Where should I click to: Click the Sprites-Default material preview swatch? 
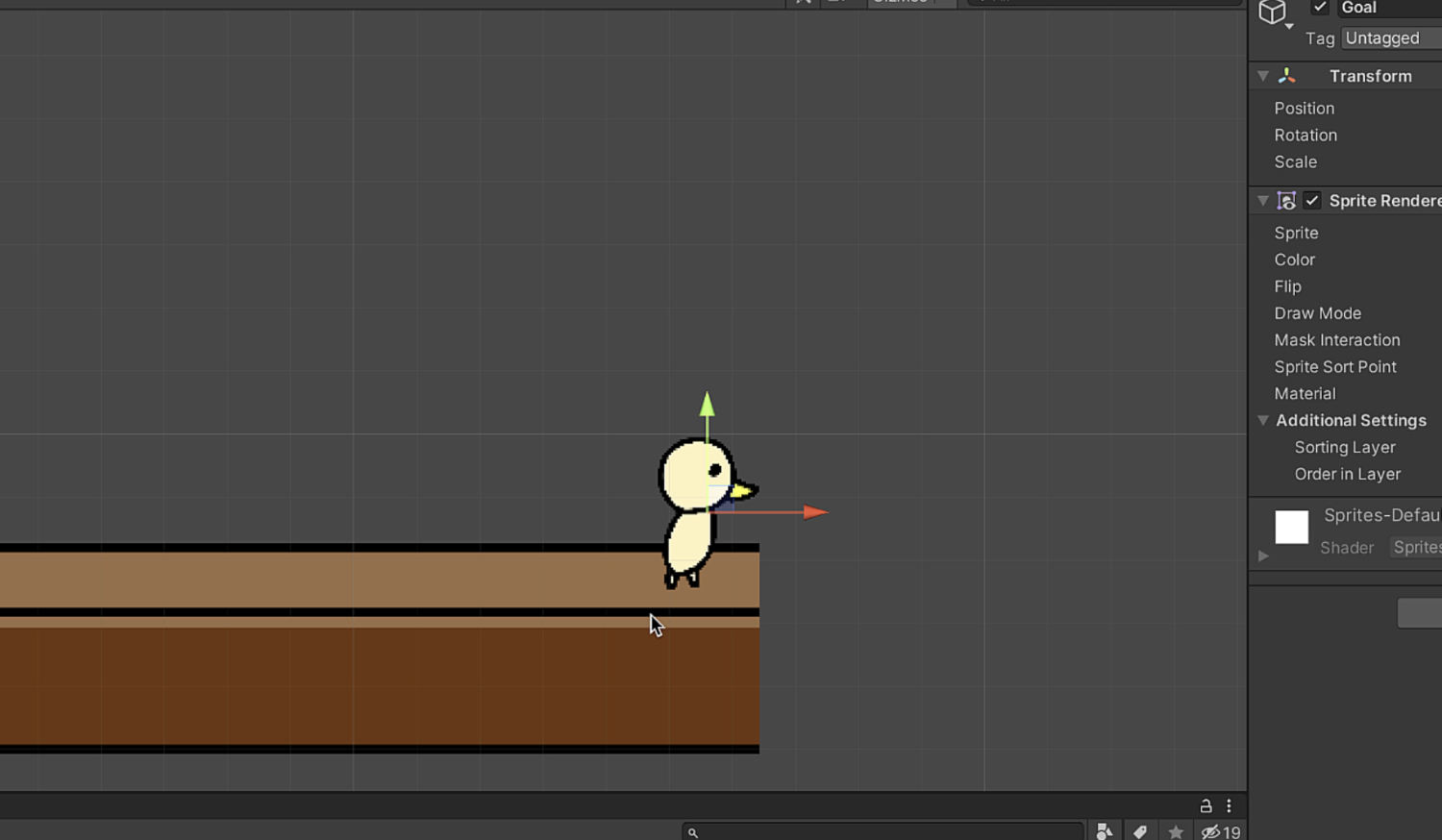click(x=1291, y=528)
